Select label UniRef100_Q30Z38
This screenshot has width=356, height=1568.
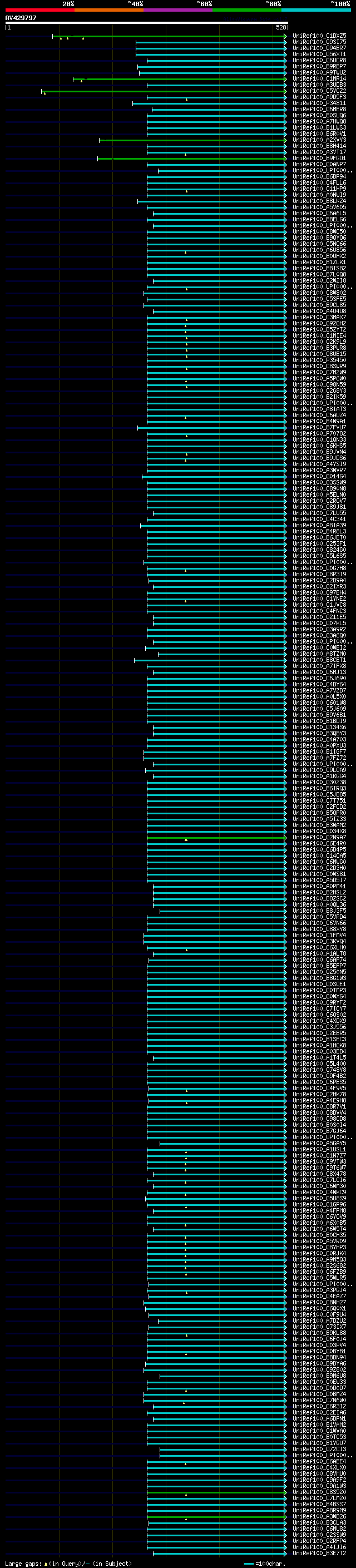pyautogui.click(x=319, y=782)
